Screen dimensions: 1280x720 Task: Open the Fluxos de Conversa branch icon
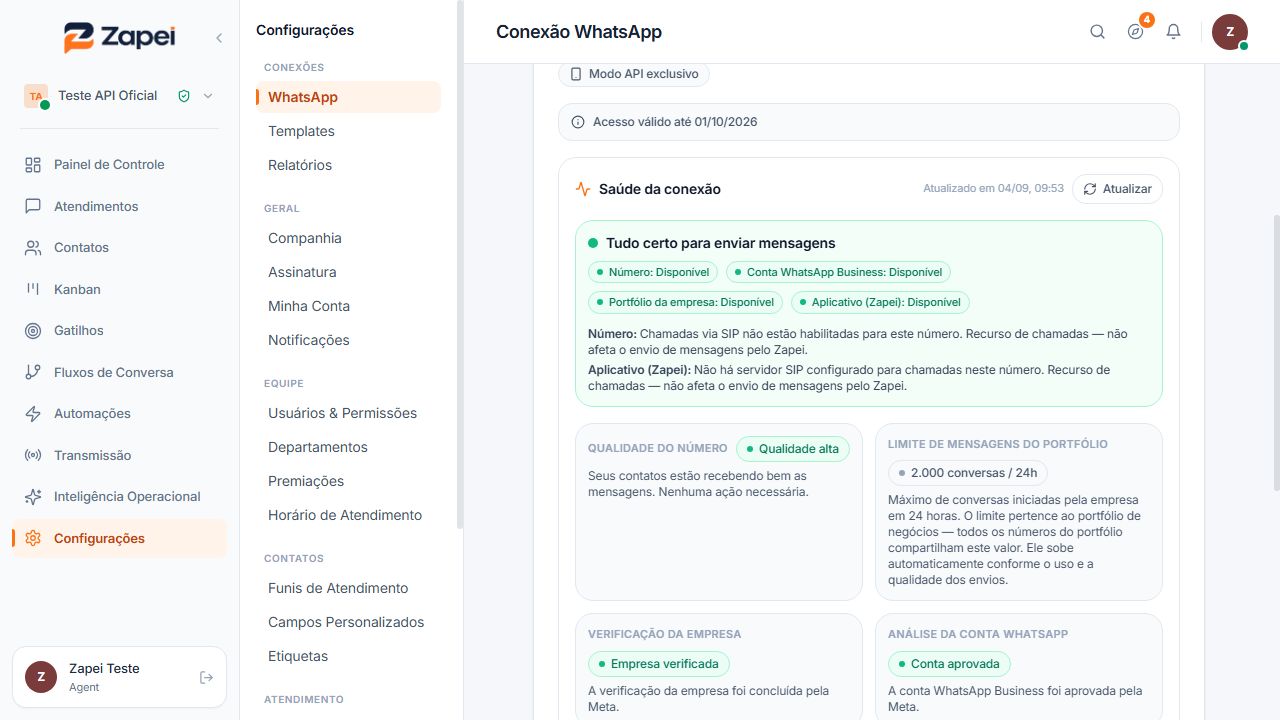33,372
